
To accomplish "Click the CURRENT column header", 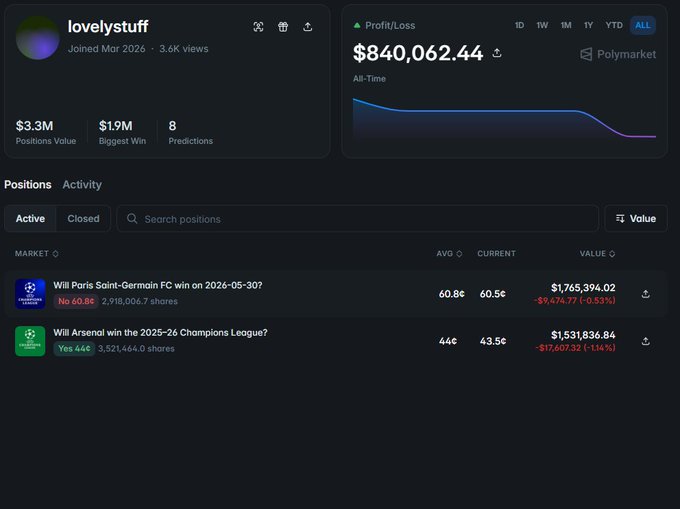I will point(497,253).
